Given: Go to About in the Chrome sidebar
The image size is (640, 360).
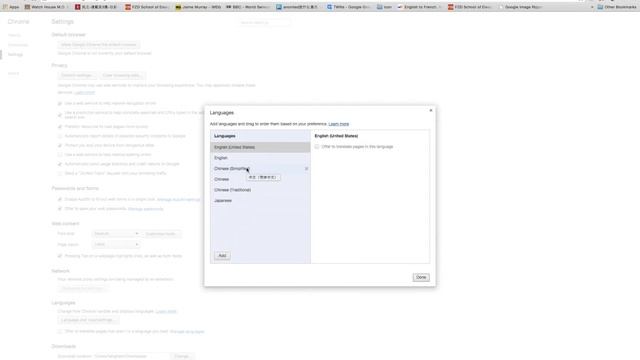Looking at the screenshot, I should tap(13, 73).
